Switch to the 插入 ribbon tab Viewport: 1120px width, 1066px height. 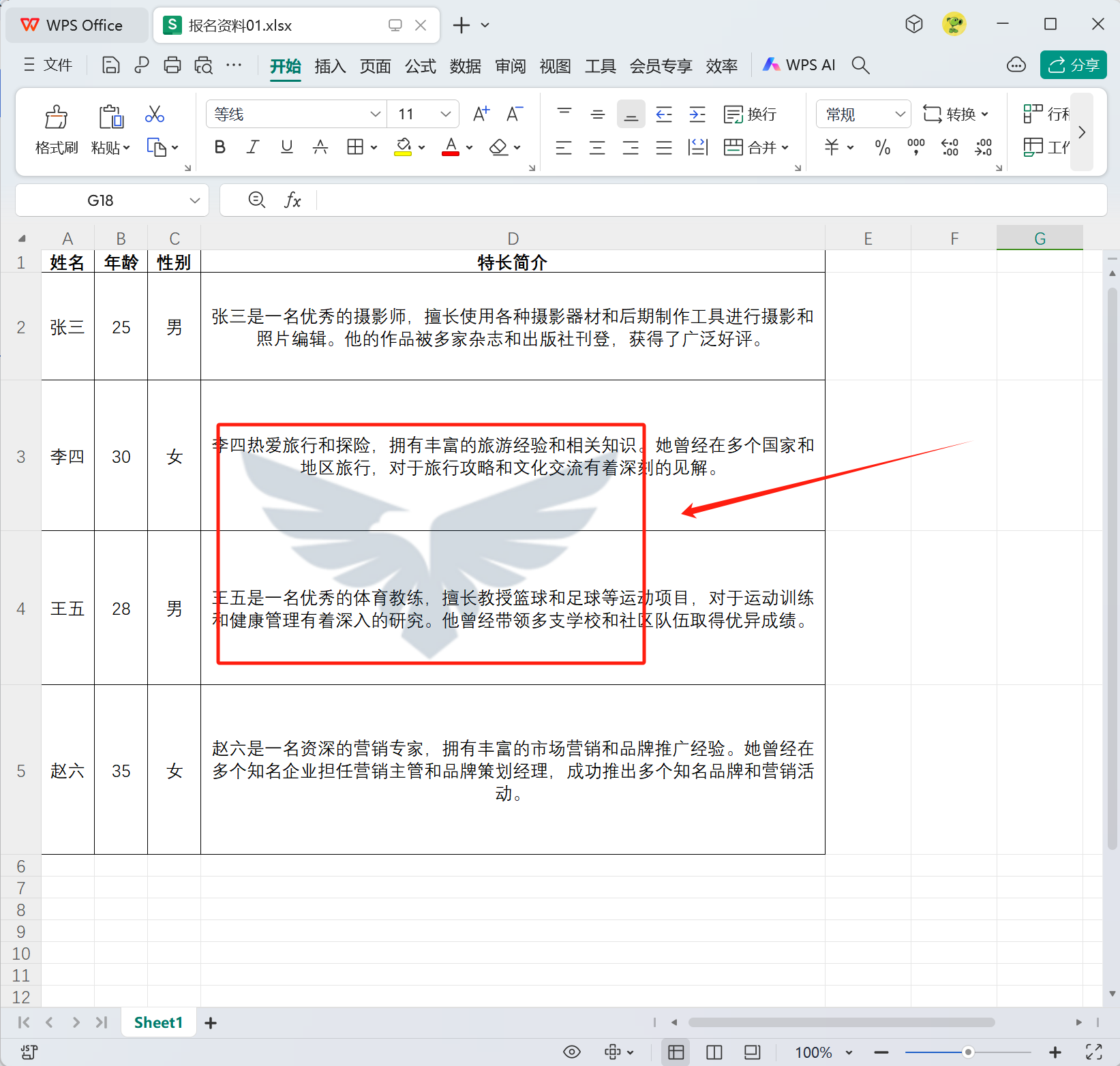(330, 65)
